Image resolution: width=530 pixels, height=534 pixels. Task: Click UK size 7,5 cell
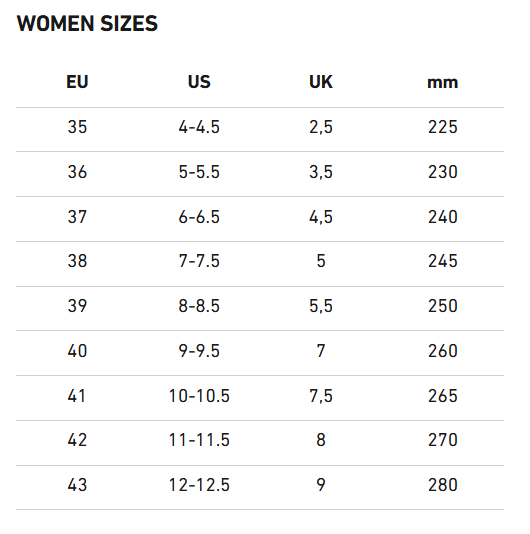pyautogui.click(x=321, y=396)
